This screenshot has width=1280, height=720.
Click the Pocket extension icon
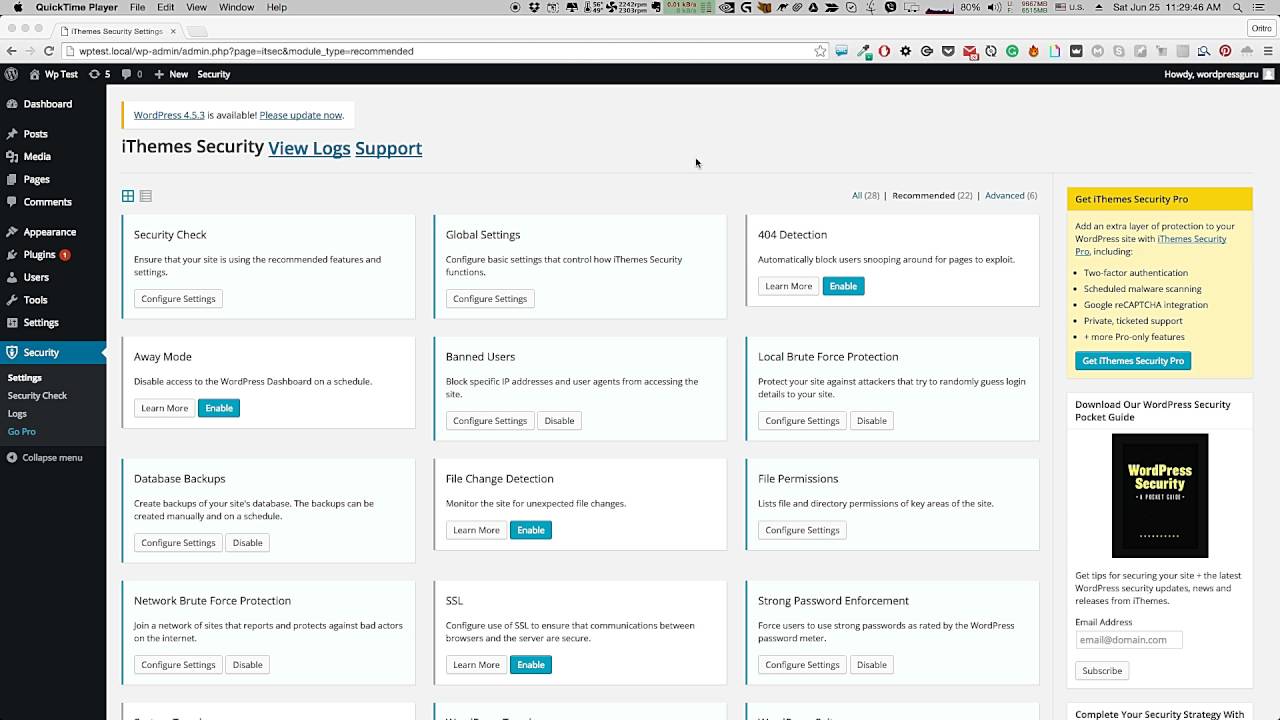[948, 51]
